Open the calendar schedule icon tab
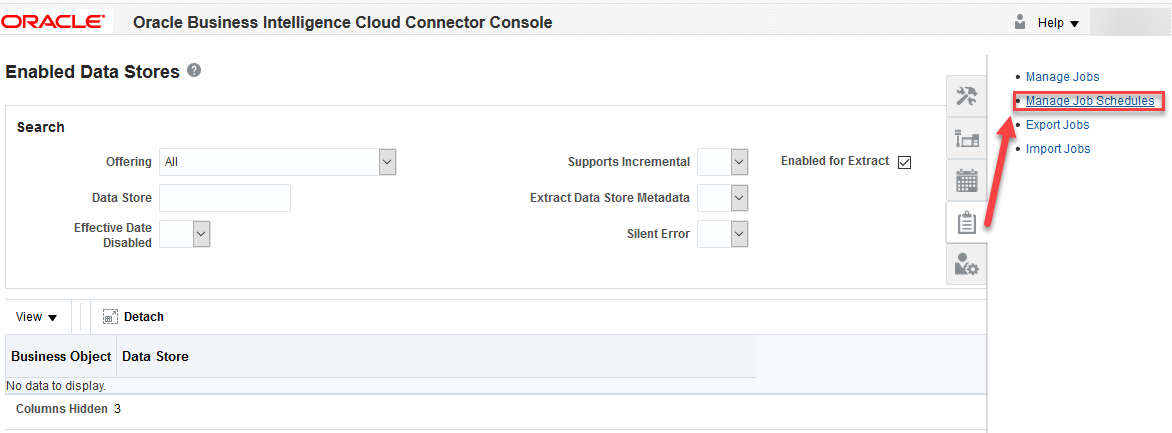1172x433 pixels. tap(966, 181)
